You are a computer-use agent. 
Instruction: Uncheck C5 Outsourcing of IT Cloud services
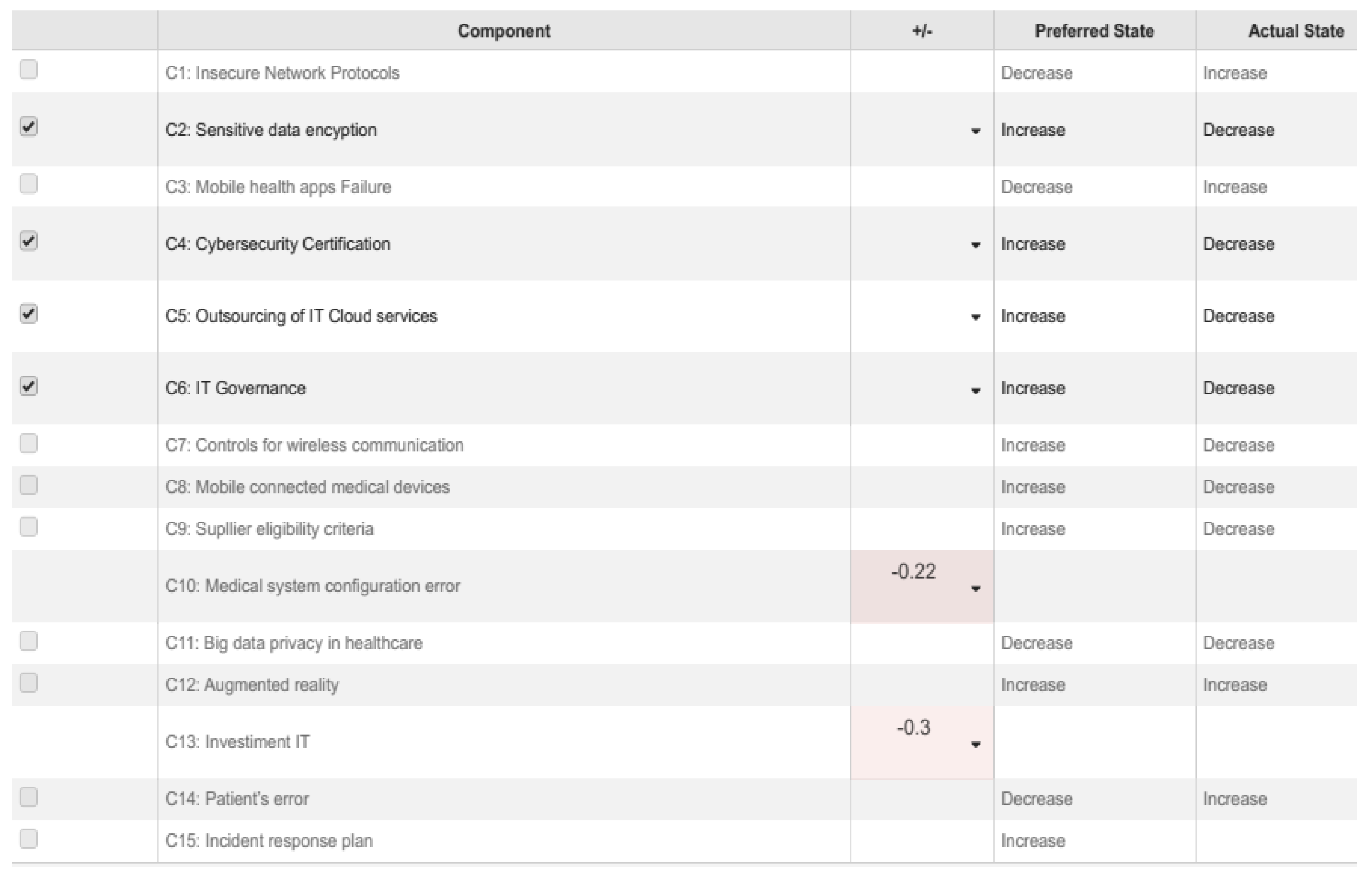click(29, 313)
